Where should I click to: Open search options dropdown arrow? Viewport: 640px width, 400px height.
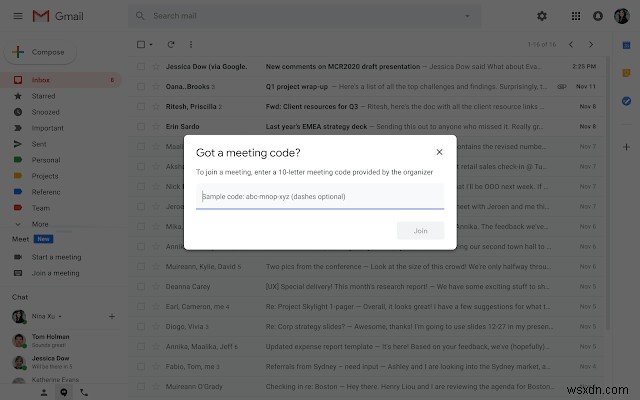(467, 16)
